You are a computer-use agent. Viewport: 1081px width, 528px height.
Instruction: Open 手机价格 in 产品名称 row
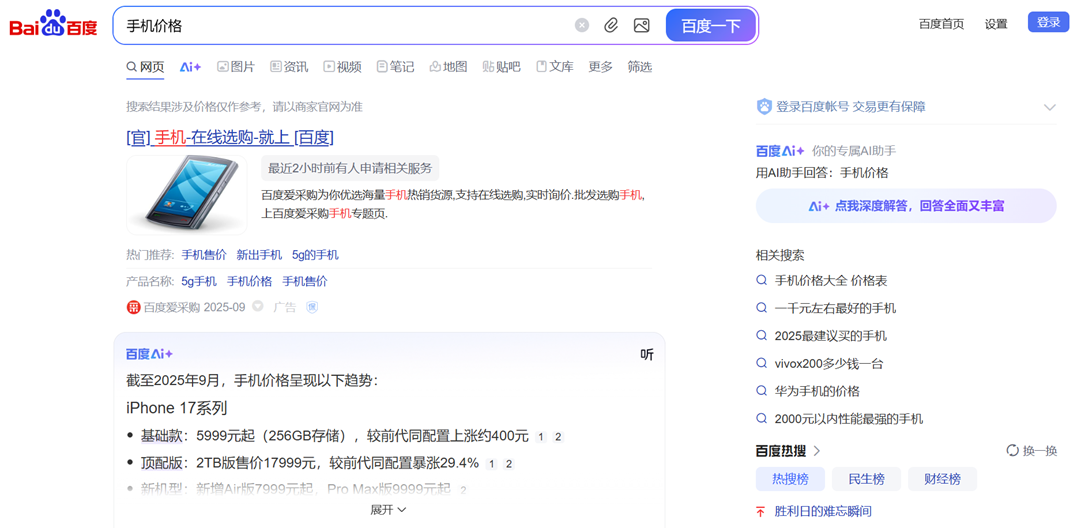click(250, 281)
